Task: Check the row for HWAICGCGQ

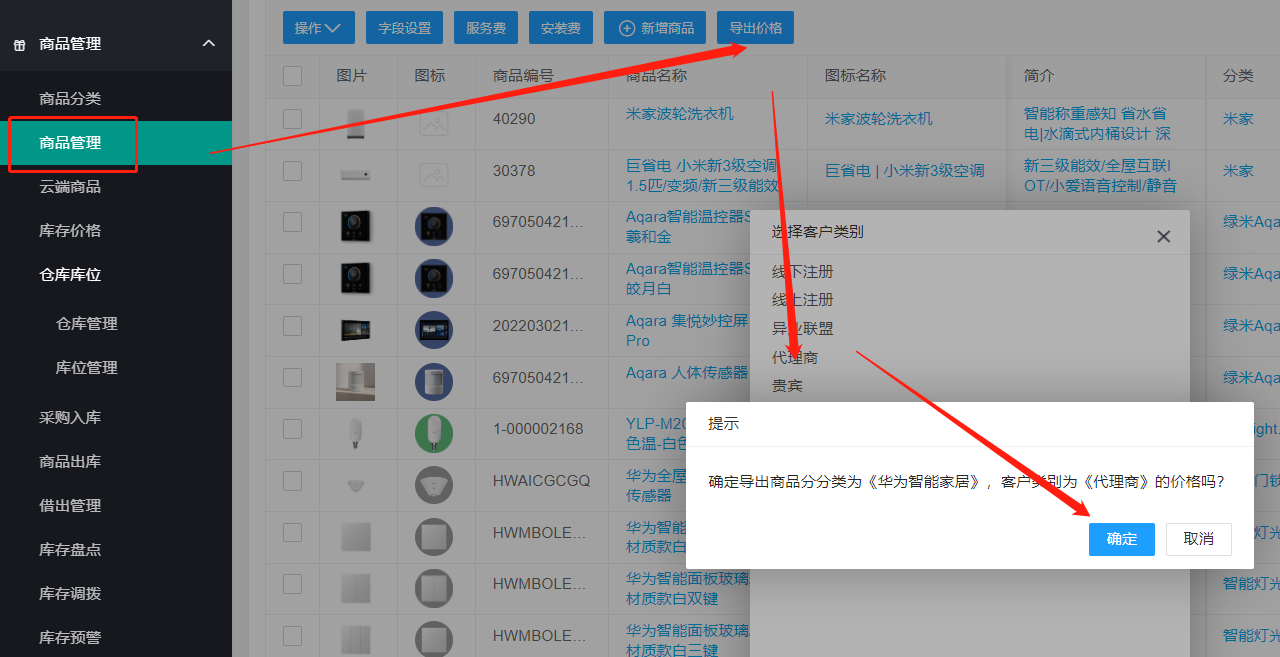Action: (x=292, y=481)
